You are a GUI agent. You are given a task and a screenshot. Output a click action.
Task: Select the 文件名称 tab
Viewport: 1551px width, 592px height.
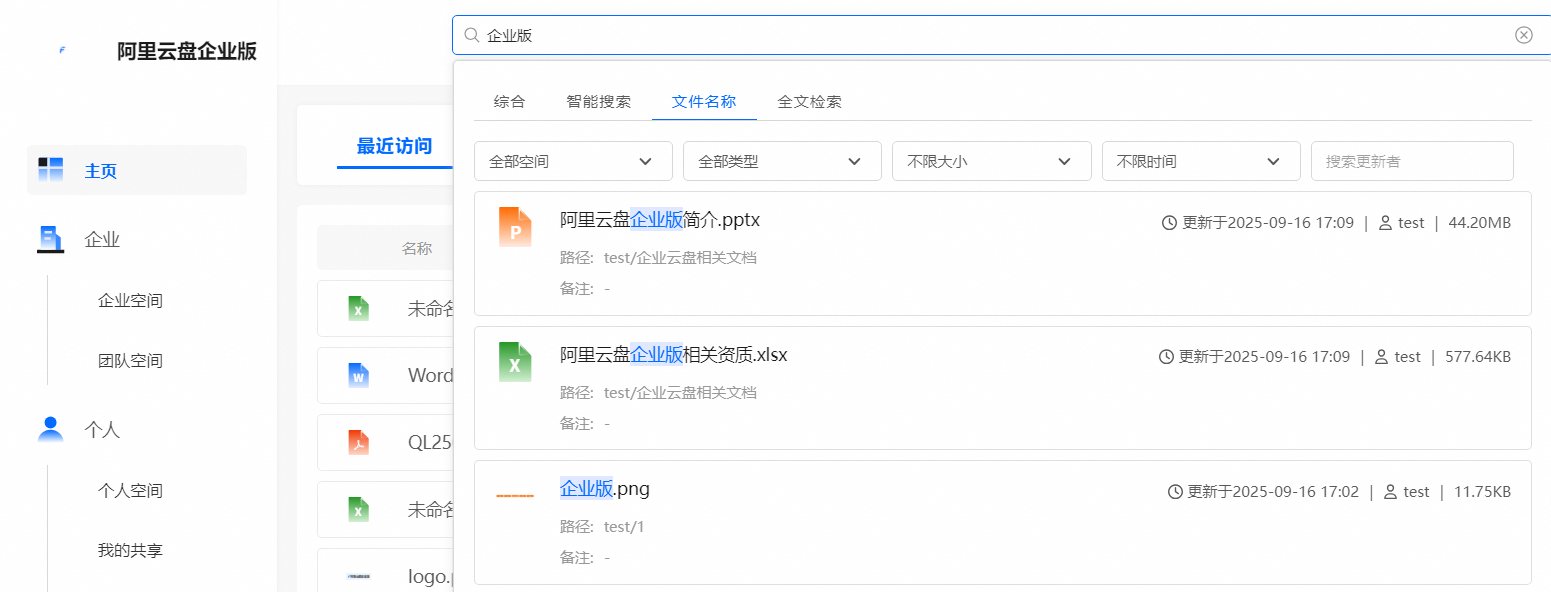704,101
